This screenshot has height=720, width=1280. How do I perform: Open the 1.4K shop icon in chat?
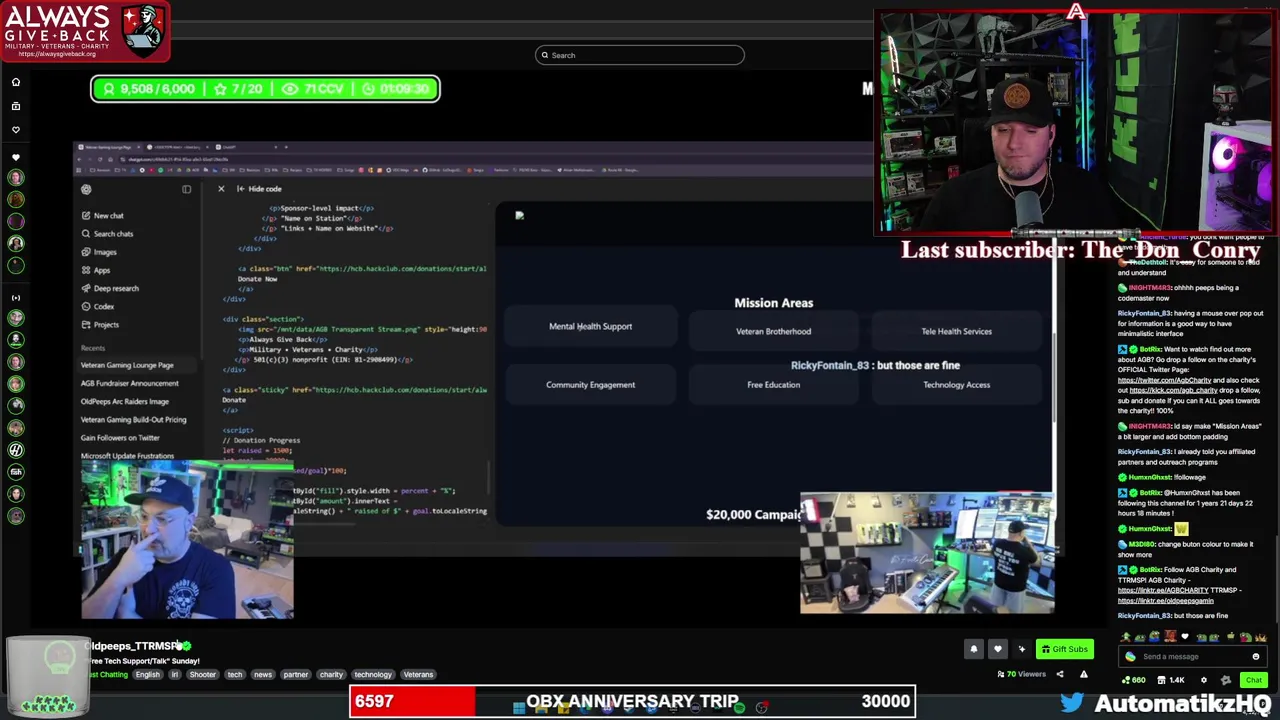click(1172, 680)
